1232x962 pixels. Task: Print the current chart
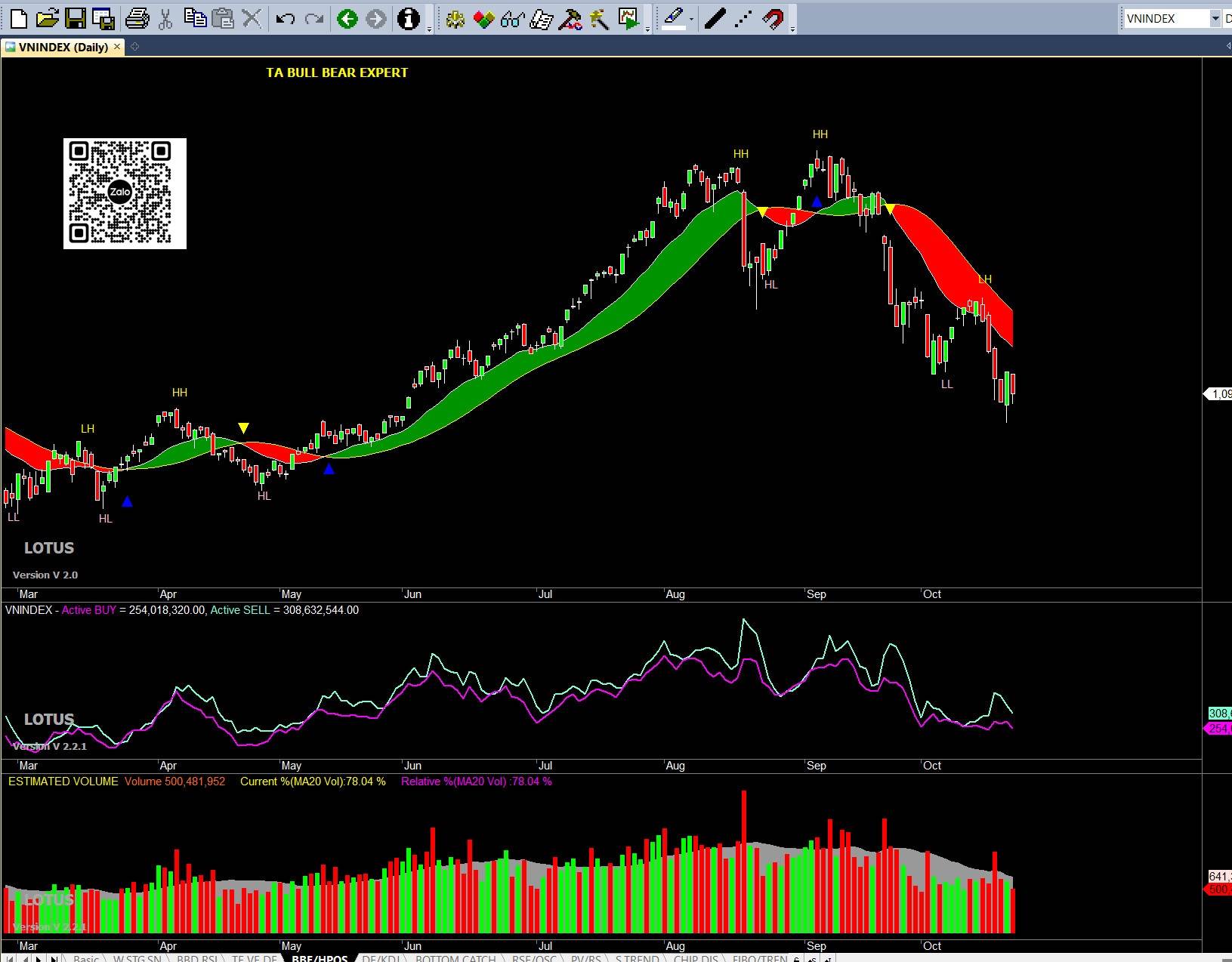click(137, 19)
